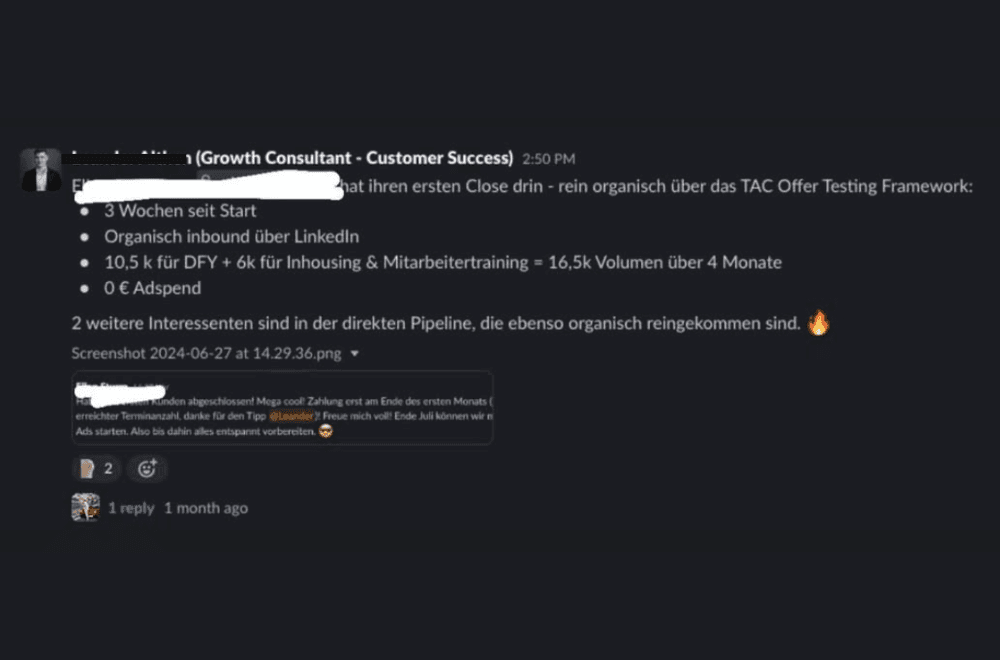Click the 'Organisch inbound über LinkedIn' bullet line
This screenshot has height=660, width=1000.
coord(232,237)
